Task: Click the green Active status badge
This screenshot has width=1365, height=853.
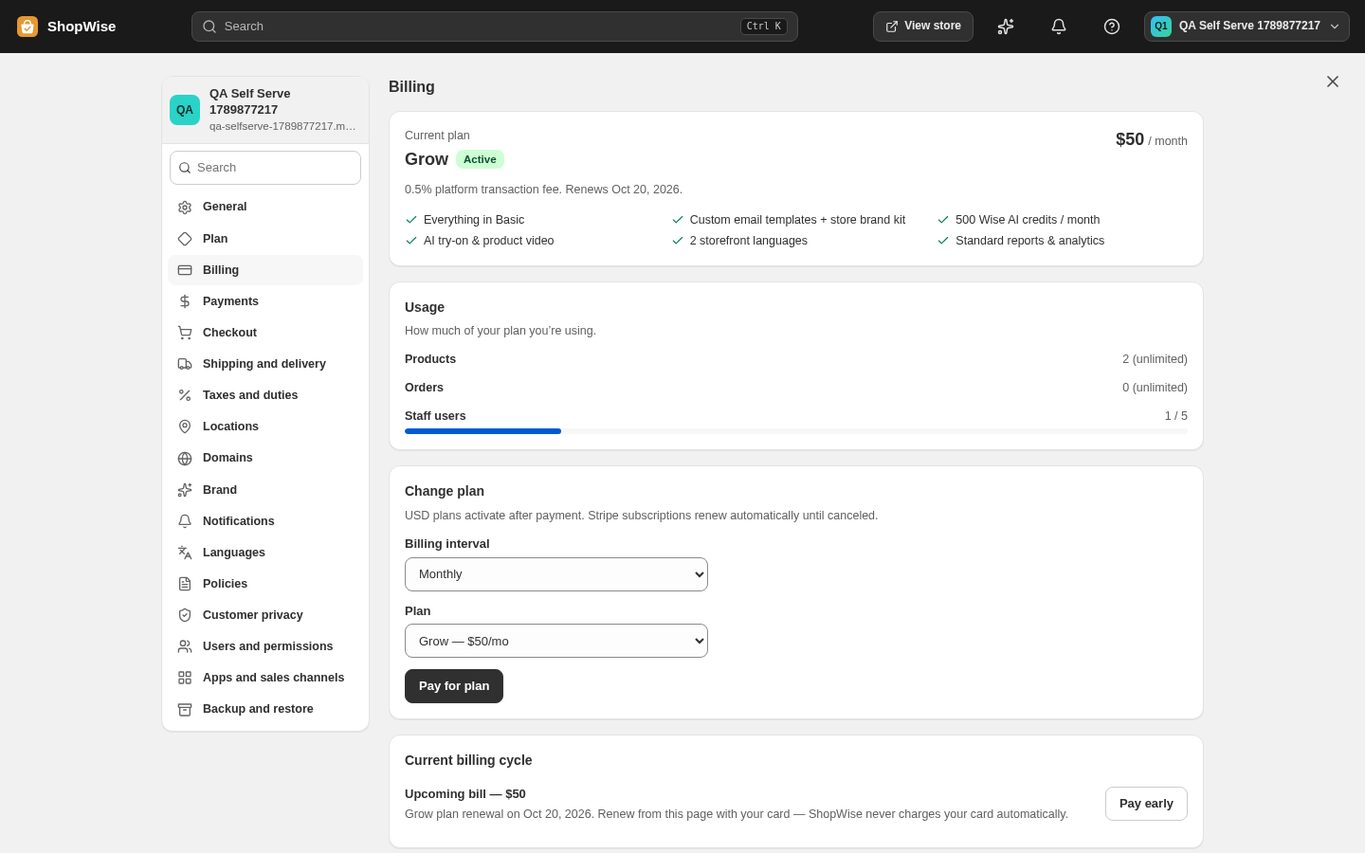Action: [x=480, y=159]
